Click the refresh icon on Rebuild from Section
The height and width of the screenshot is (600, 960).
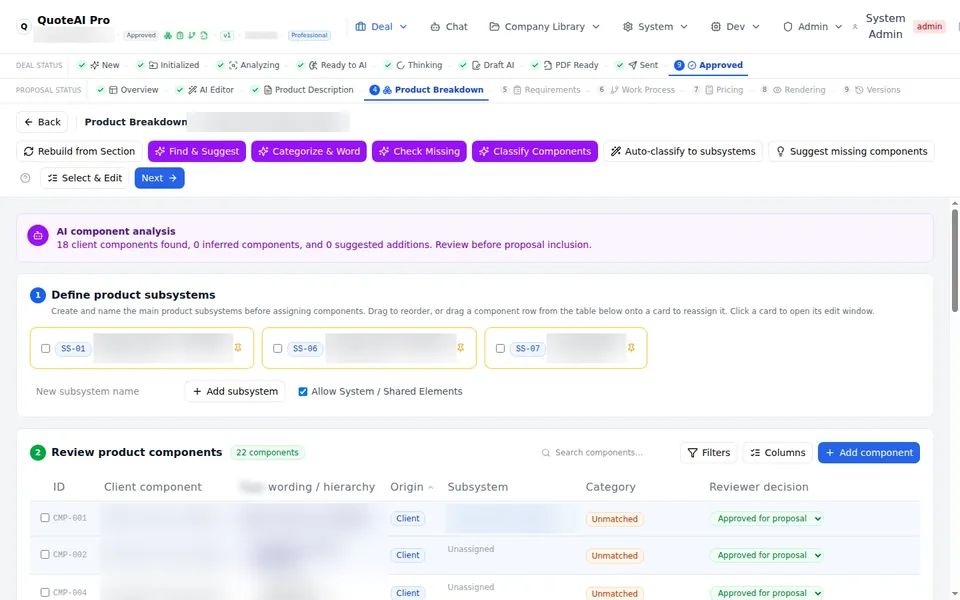coord(29,151)
